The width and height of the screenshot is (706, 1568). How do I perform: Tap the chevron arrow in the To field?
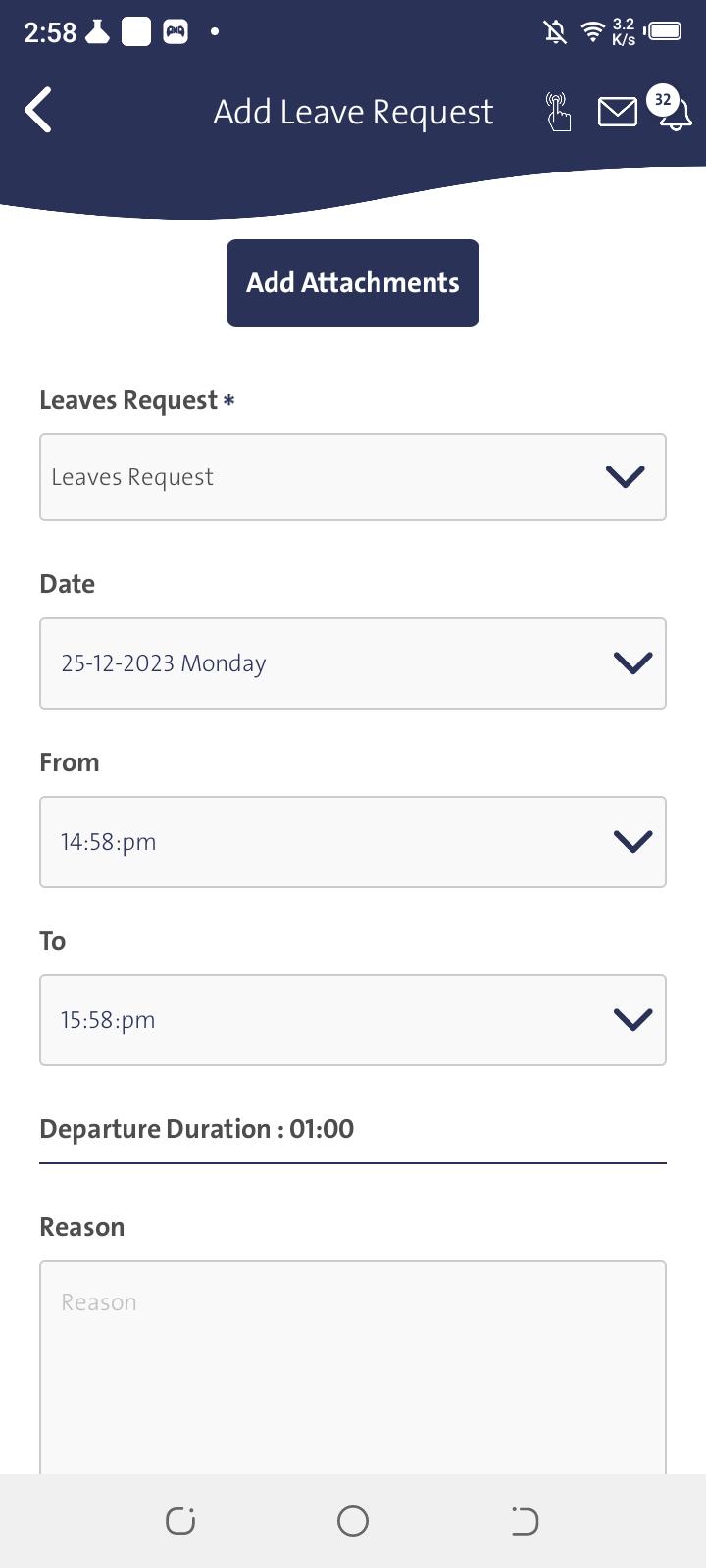click(632, 1020)
